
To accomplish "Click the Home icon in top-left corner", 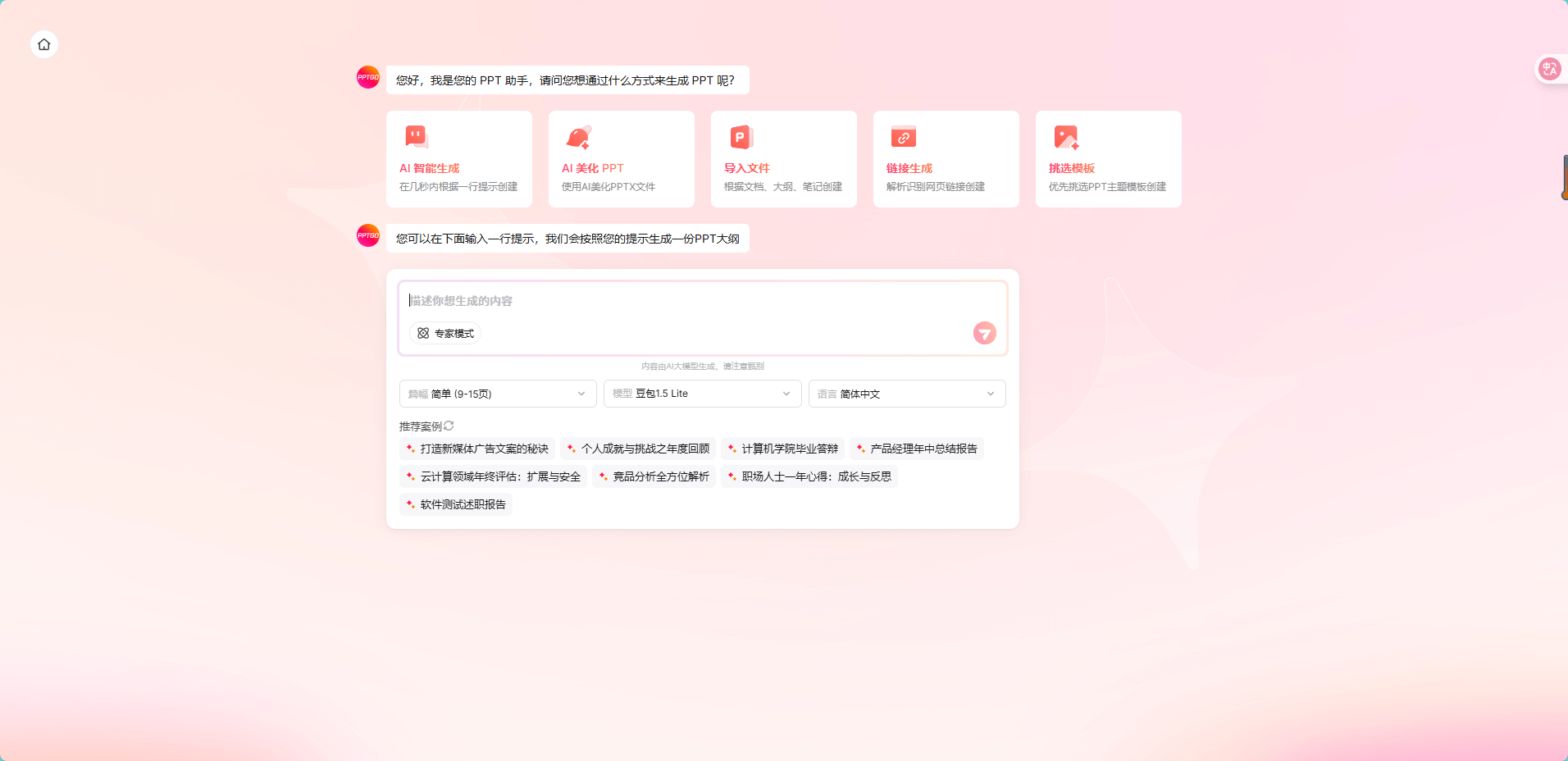I will [43, 44].
